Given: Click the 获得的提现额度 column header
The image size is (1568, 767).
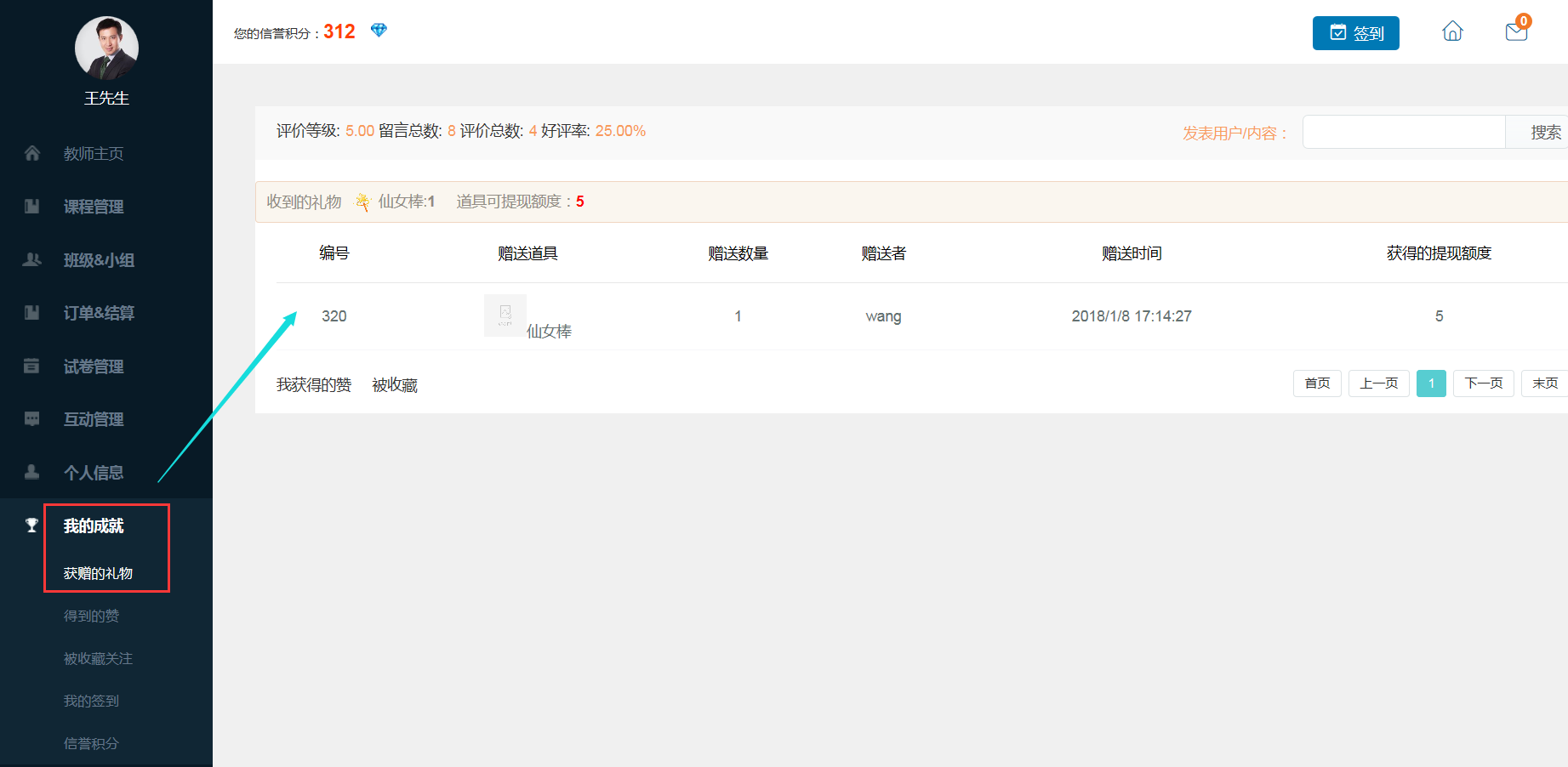Looking at the screenshot, I should 1439,253.
